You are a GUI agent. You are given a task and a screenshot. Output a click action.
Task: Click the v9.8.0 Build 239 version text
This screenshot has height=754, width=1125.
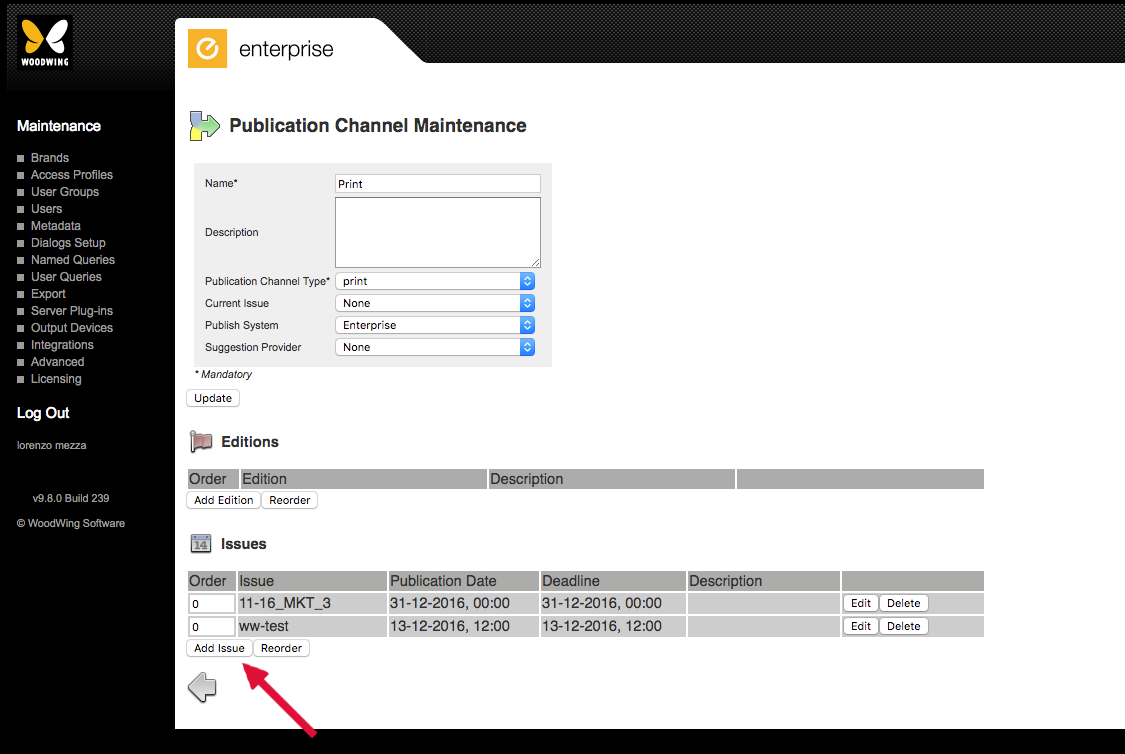(x=71, y=498)
